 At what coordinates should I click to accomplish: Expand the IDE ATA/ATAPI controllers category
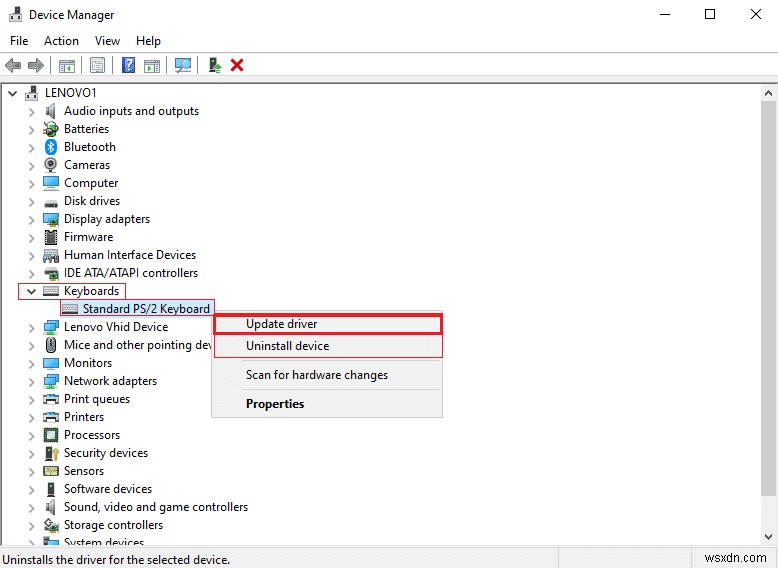tap(32, 274)
